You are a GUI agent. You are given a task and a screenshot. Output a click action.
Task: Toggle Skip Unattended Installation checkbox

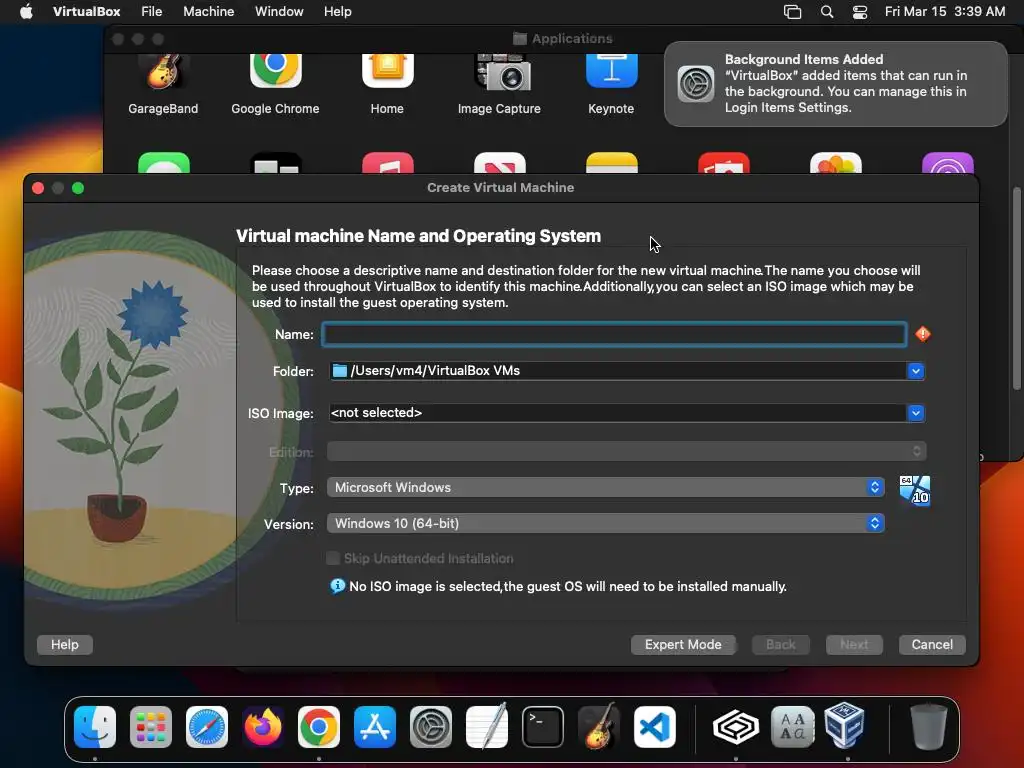pyautogui.click(x=333, y=558)
